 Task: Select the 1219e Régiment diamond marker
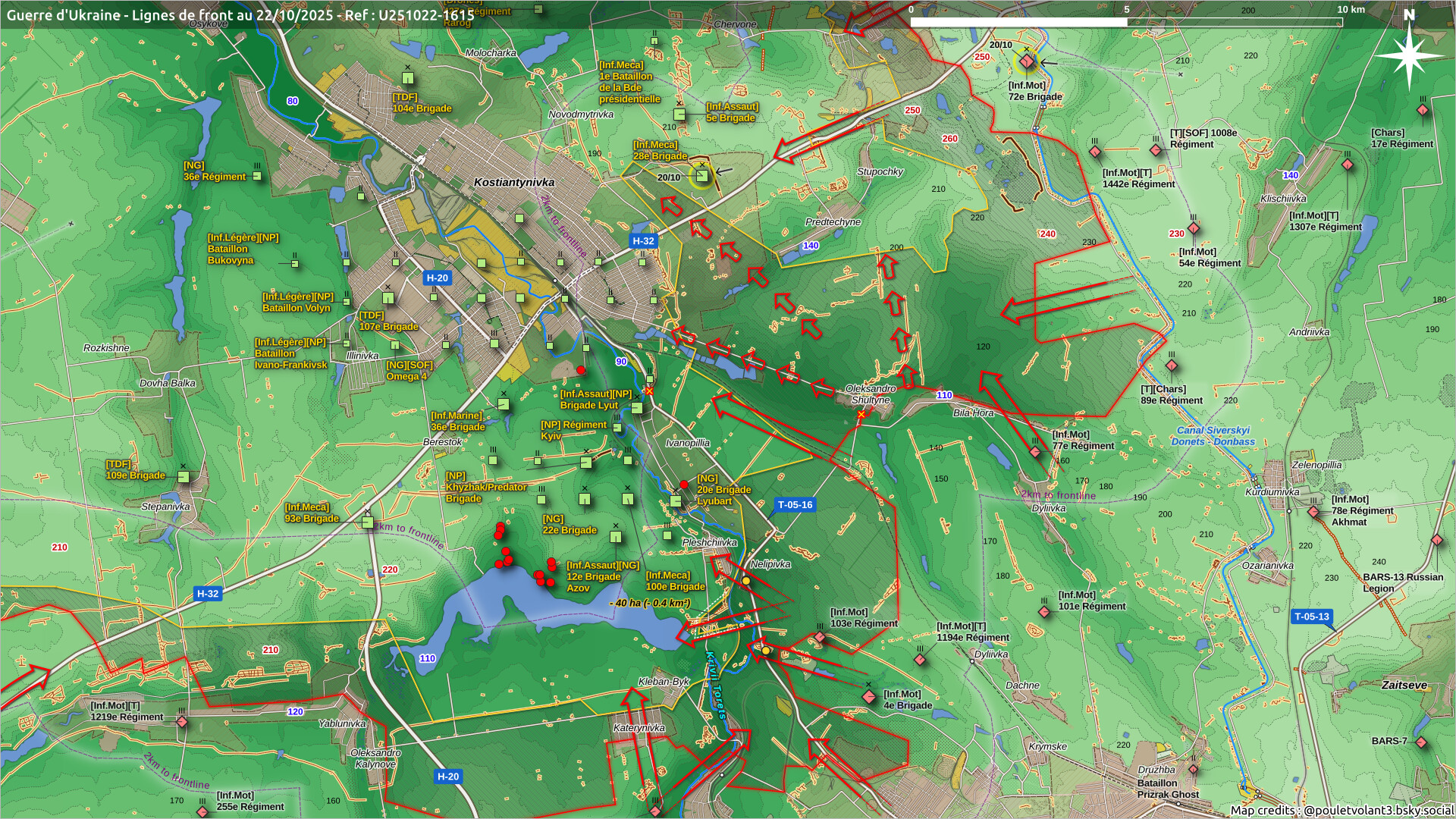pyautogui.click(x=182, y=722)
